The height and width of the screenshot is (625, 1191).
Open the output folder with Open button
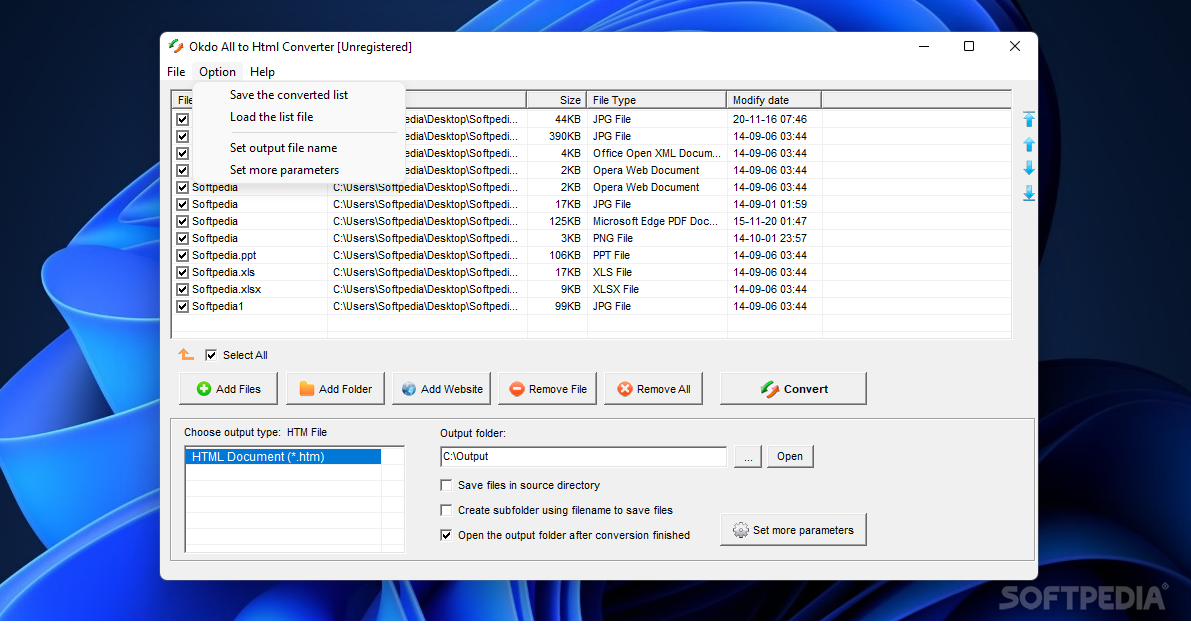(790, 456)
